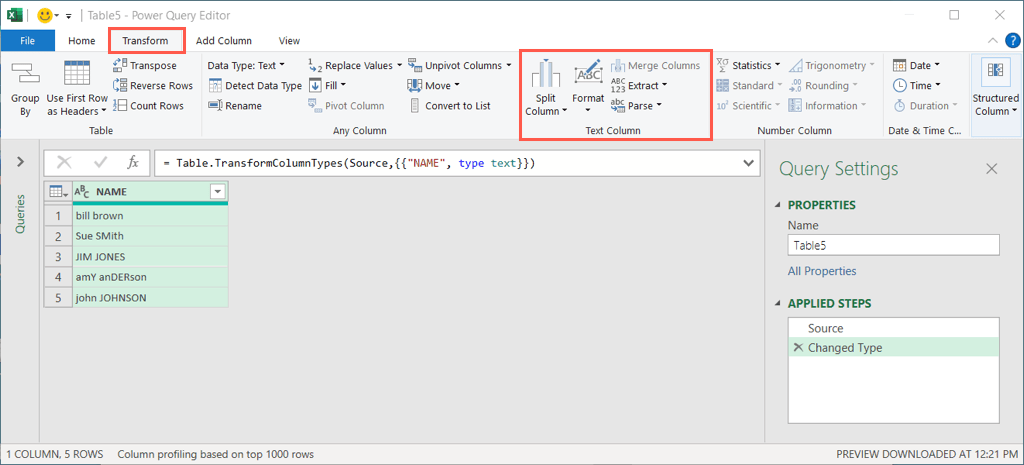Image resolution: width=1024 pixels, height=465 pixels.
Task: Click Detect Data Type
Action: (x=255, y=86)
